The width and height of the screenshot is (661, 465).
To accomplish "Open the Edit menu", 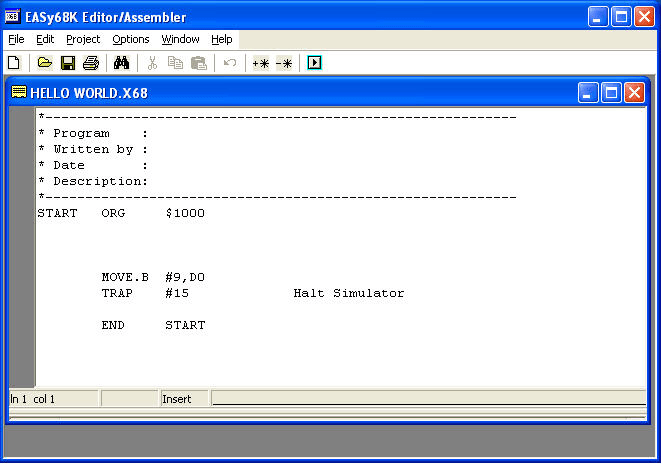I will [45, 39].
